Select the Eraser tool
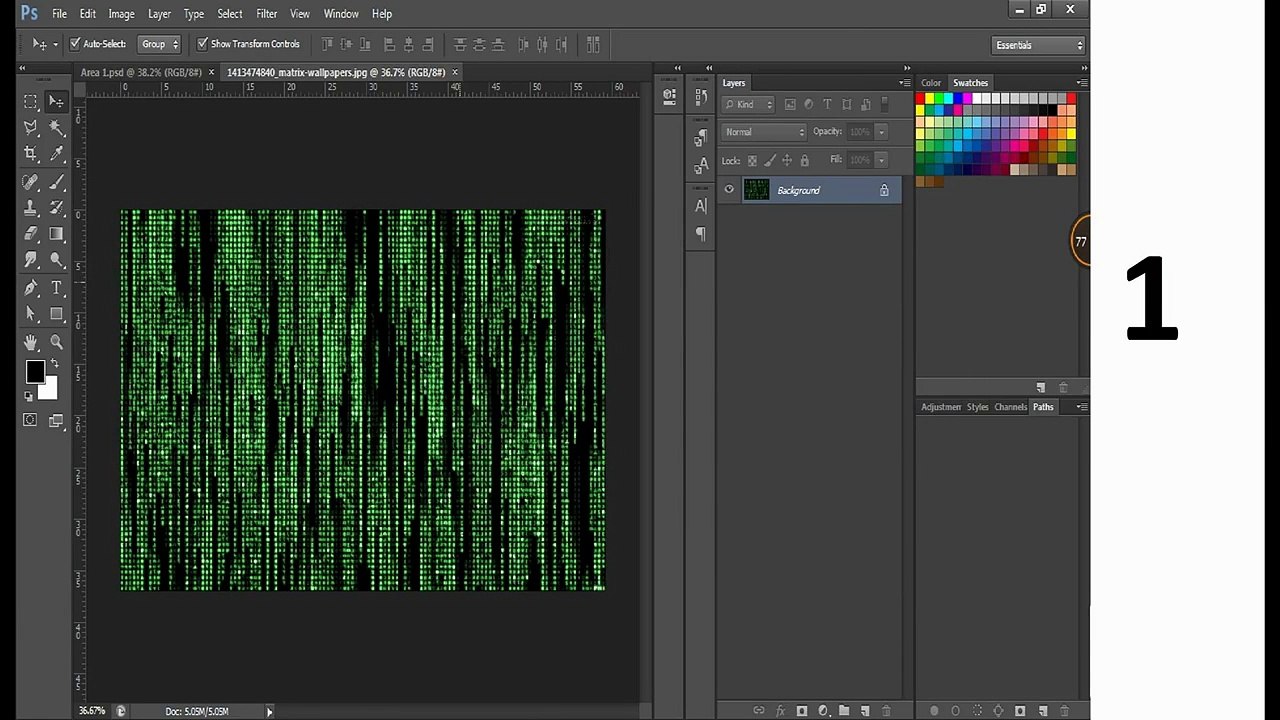This screenshot has height=720, width=1280. click(x=31, y=234)
